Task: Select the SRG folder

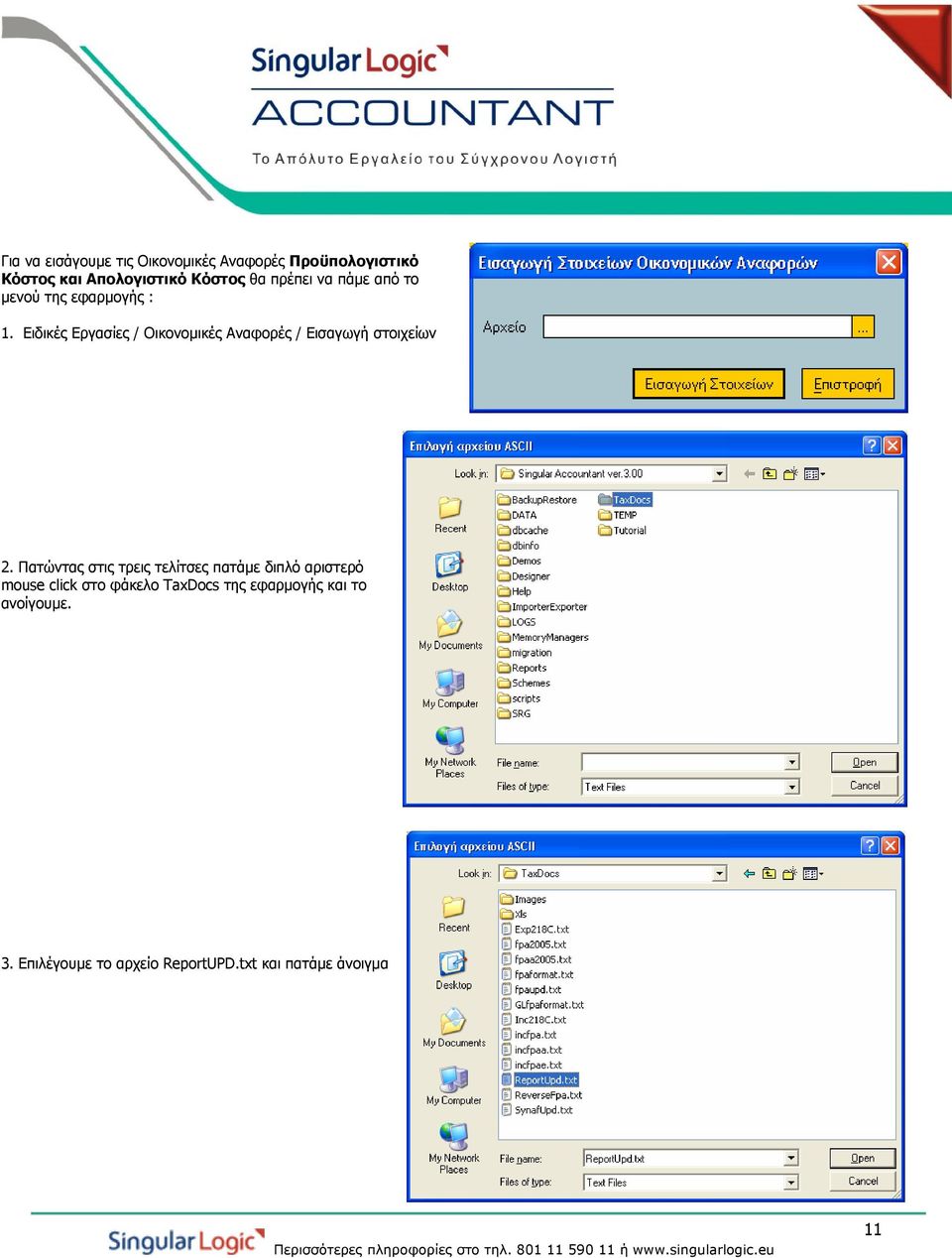Action: [515, 713]
